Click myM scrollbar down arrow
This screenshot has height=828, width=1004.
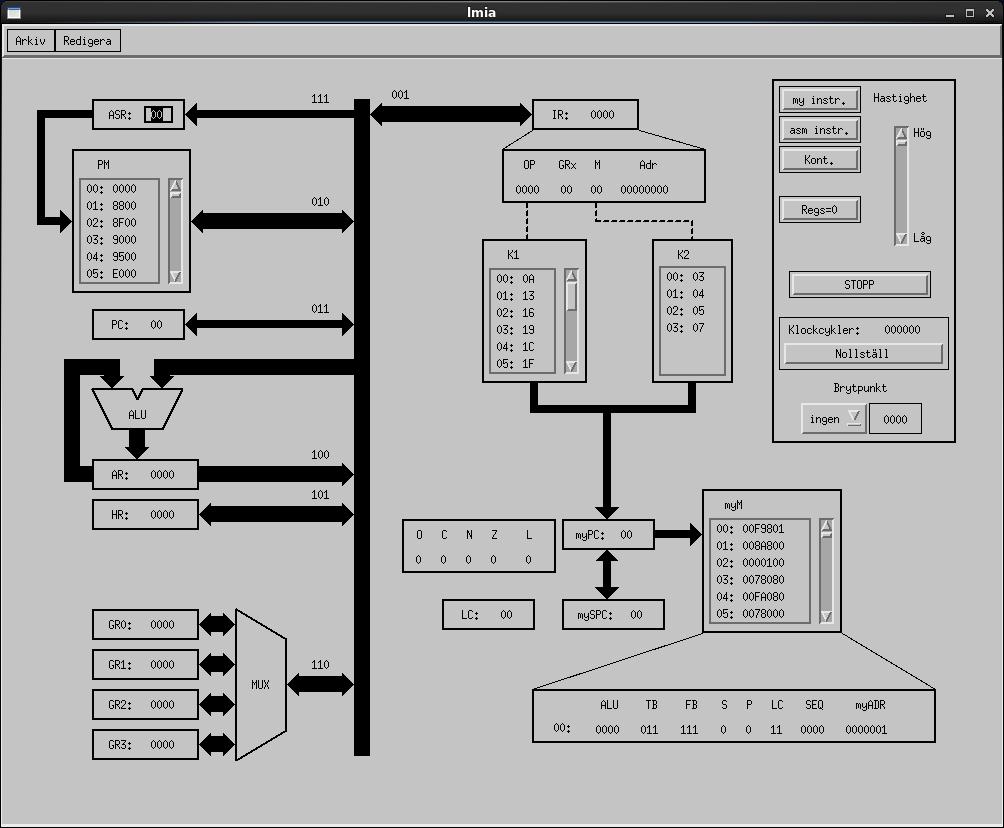[826, 616]
